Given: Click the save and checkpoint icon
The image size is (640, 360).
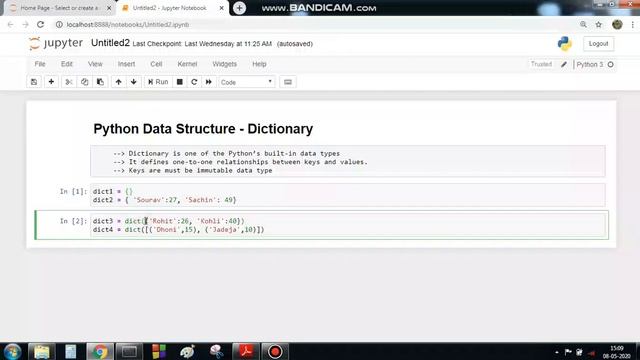Looking at the screenshot, I should click(34, 82).
